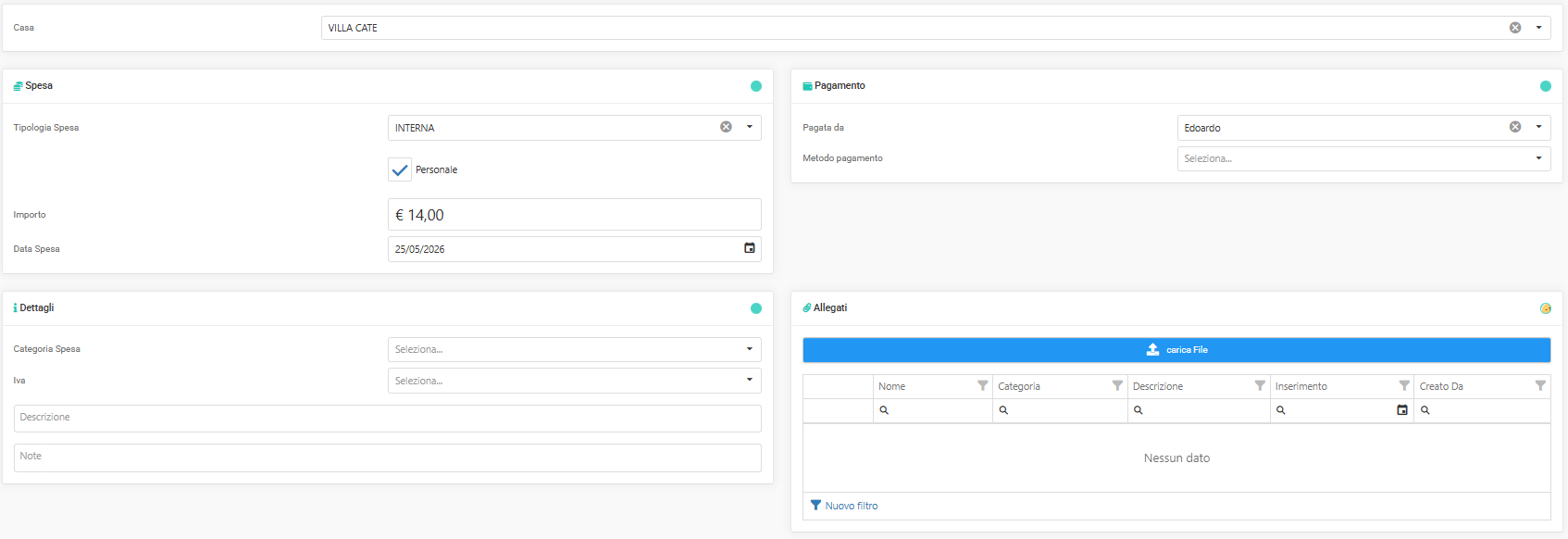
Task: Click the carica File upload button
Action: pyautogui.click(x=1176, y=350)
